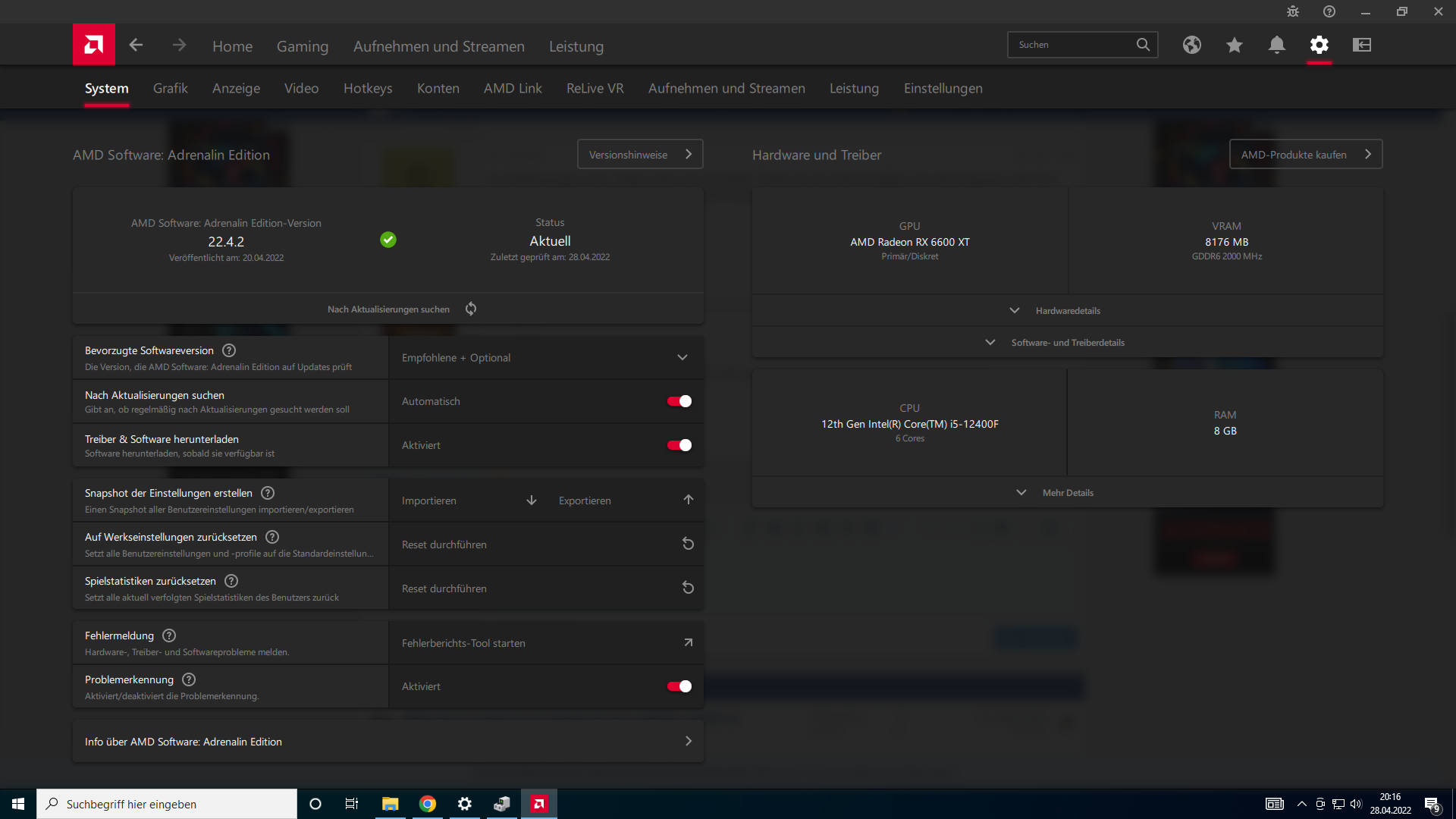The height and width of the screenshot is (819, 1456).
Task: Launch the Fehlerberichts-Tool via its arrow icon
Action: [687, 642]
